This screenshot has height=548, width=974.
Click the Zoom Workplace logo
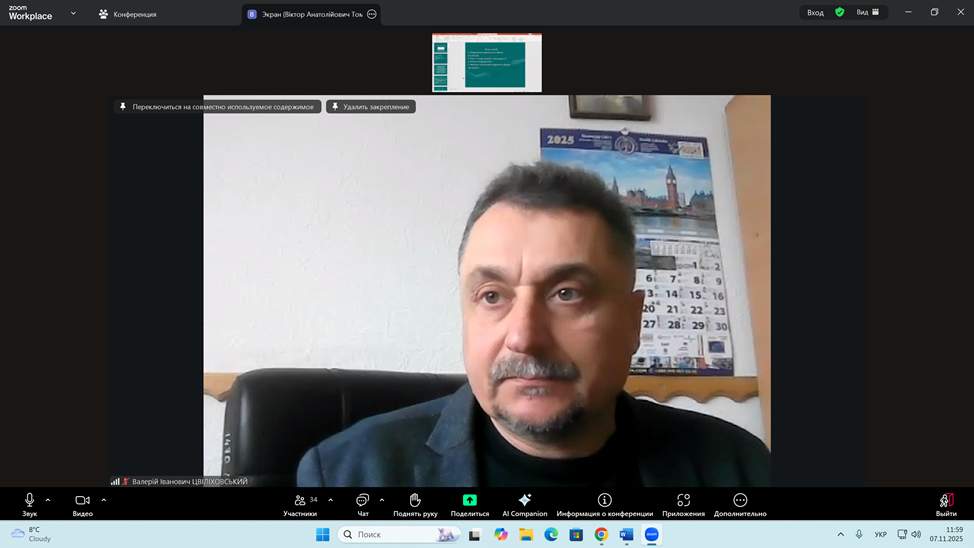[x=30, y=13]
